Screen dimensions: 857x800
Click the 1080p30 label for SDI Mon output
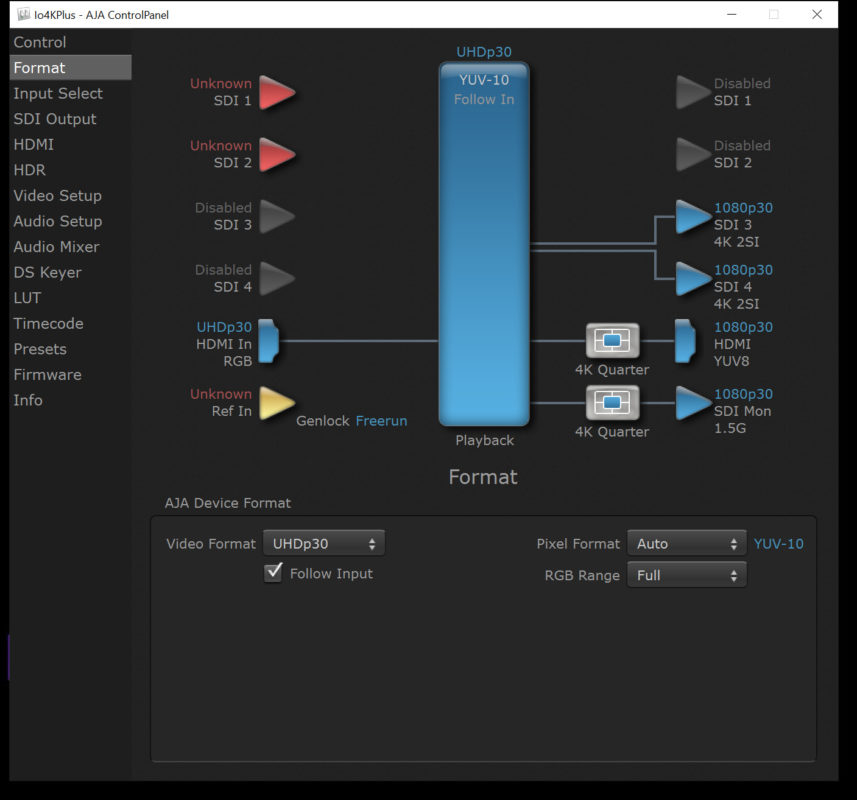pyautogui.click(x=743, y=394)
